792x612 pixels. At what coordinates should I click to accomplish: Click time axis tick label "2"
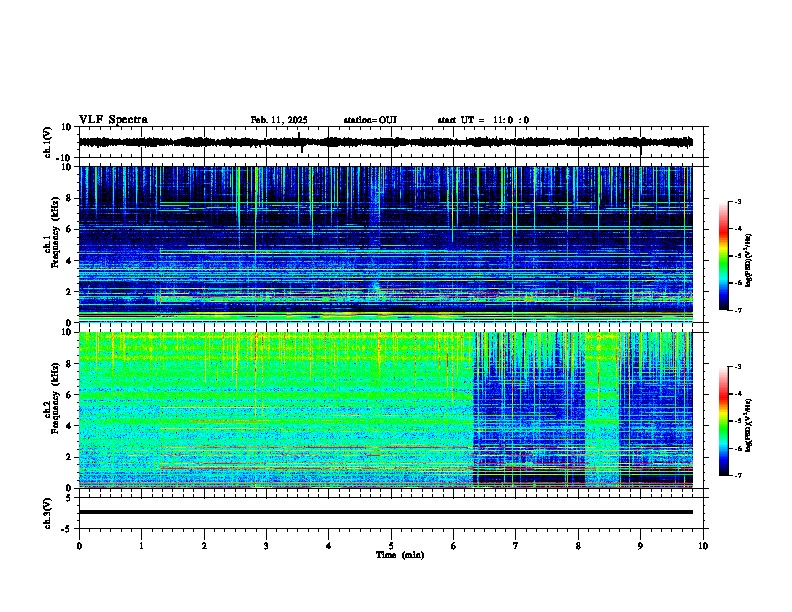coord(204,546)
